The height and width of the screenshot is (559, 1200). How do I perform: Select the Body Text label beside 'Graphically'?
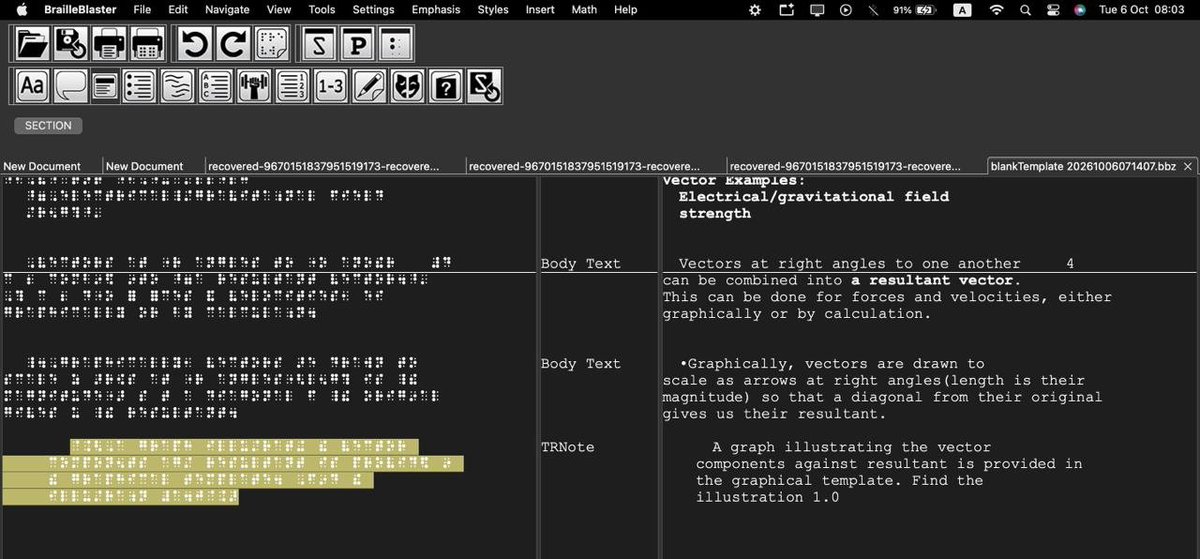click(x=581, y=364)
